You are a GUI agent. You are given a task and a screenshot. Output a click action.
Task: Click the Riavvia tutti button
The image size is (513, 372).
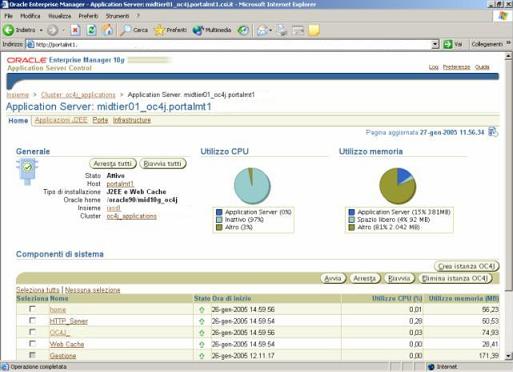(x=163, y=164)
